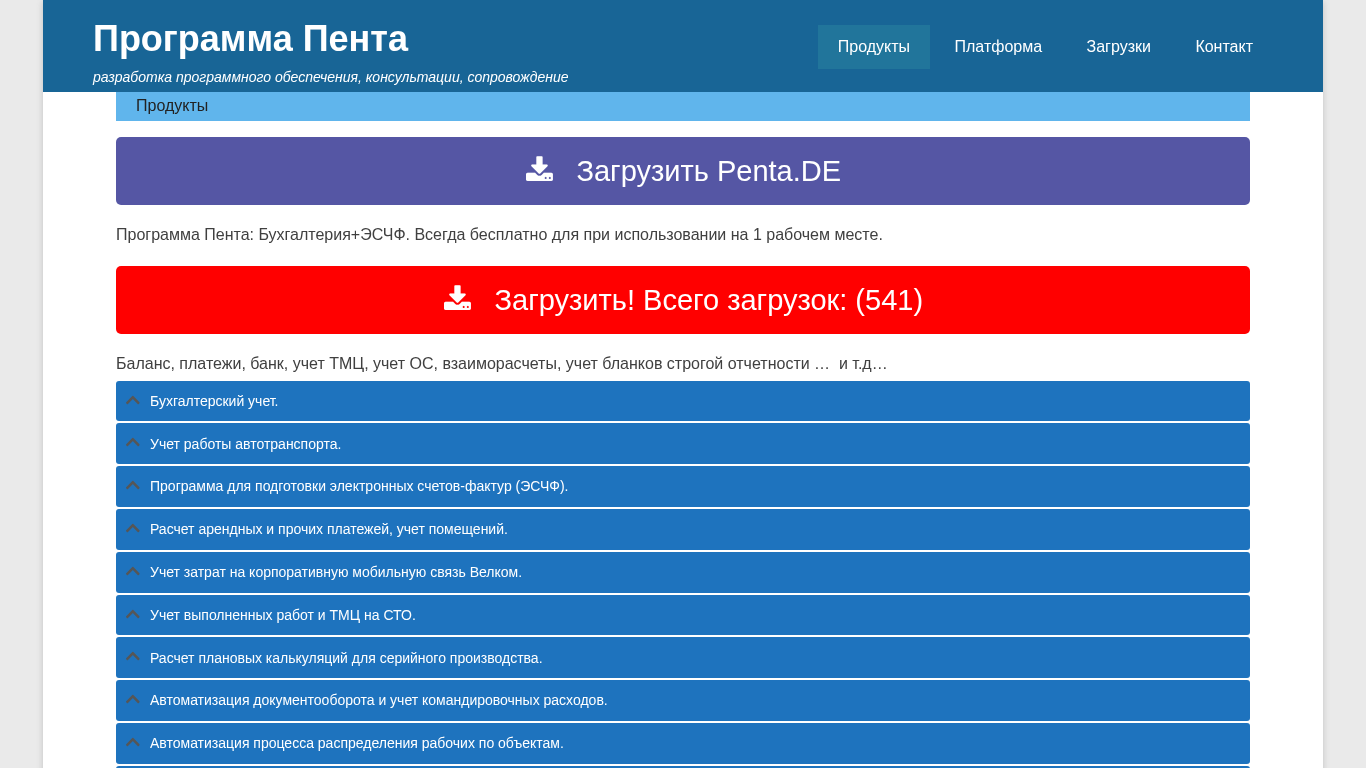Expand the распределения рабочих по объектам chevron
The height and width of the screenshot is (768, 1366).
[x=133, y=742]
